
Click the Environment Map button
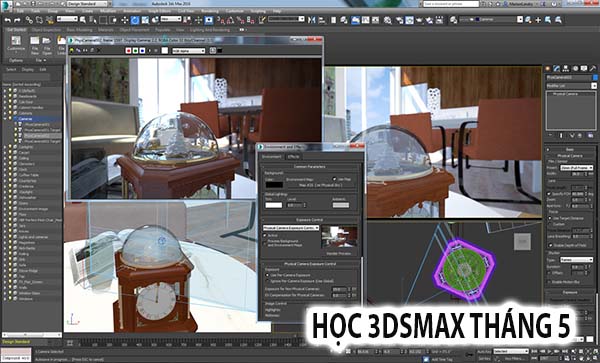pyautogui.click(x=320, y=185)
